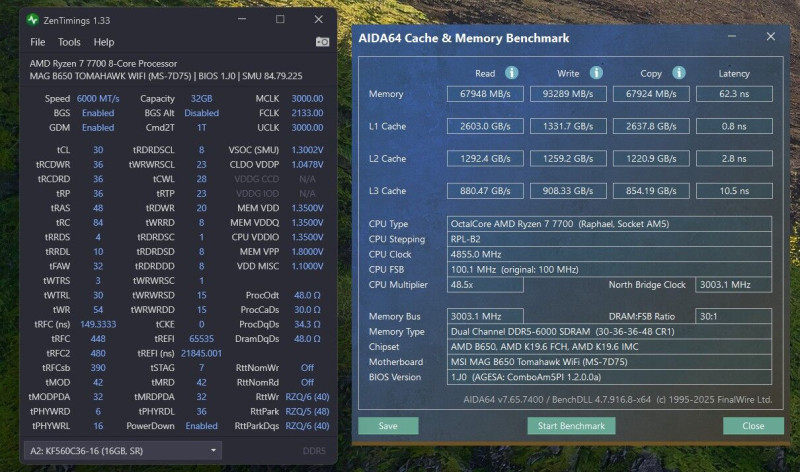Click the Memory Bus field 3003.1 MHz

pyautogui.click(x=485, y=316)
